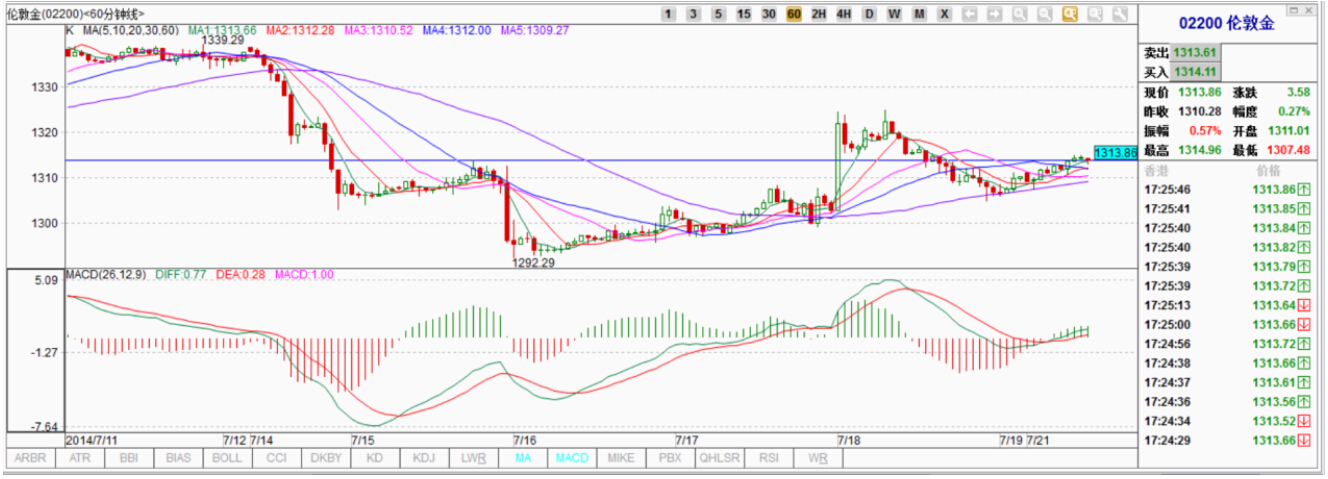Open chart settings with the wrench icon
The image size is (1328, 479).
point(1119,14)
